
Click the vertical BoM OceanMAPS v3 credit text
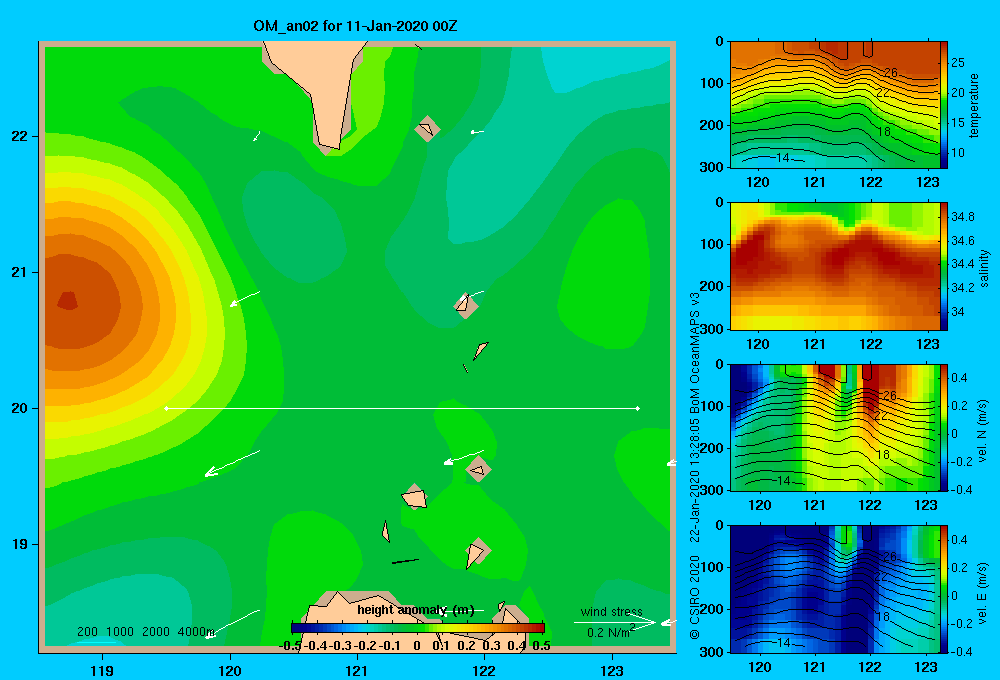[695, 465]
